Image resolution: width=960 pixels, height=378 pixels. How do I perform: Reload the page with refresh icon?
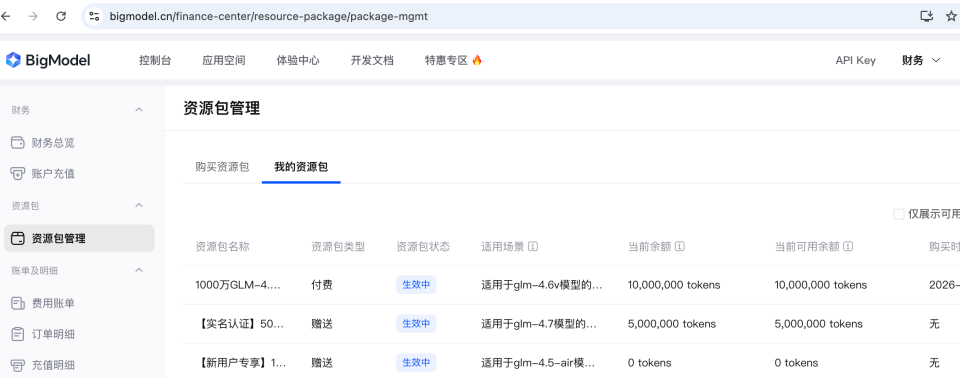click(61, 17)
